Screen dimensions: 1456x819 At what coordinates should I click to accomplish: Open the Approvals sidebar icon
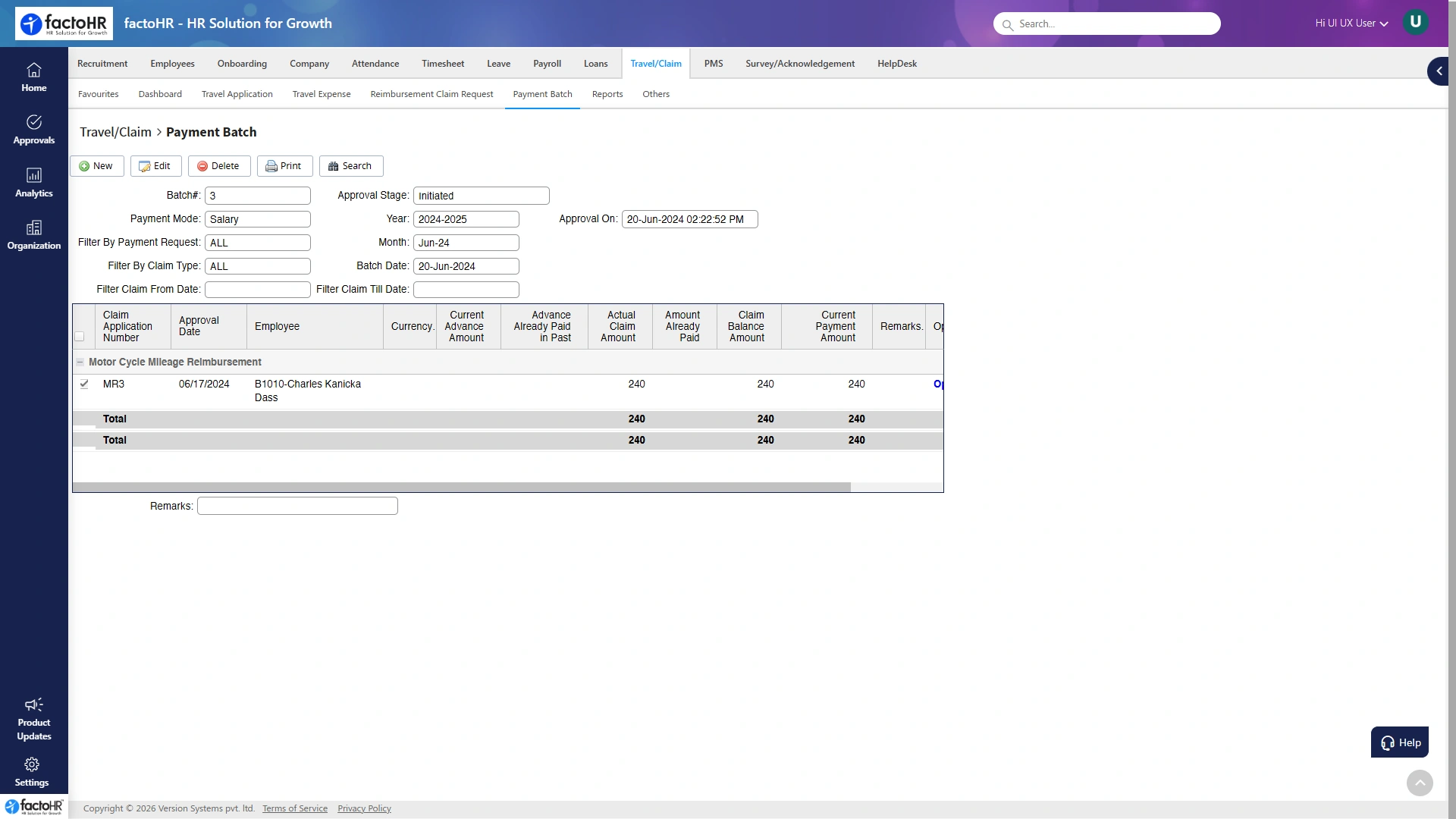(x=33, y=130)
